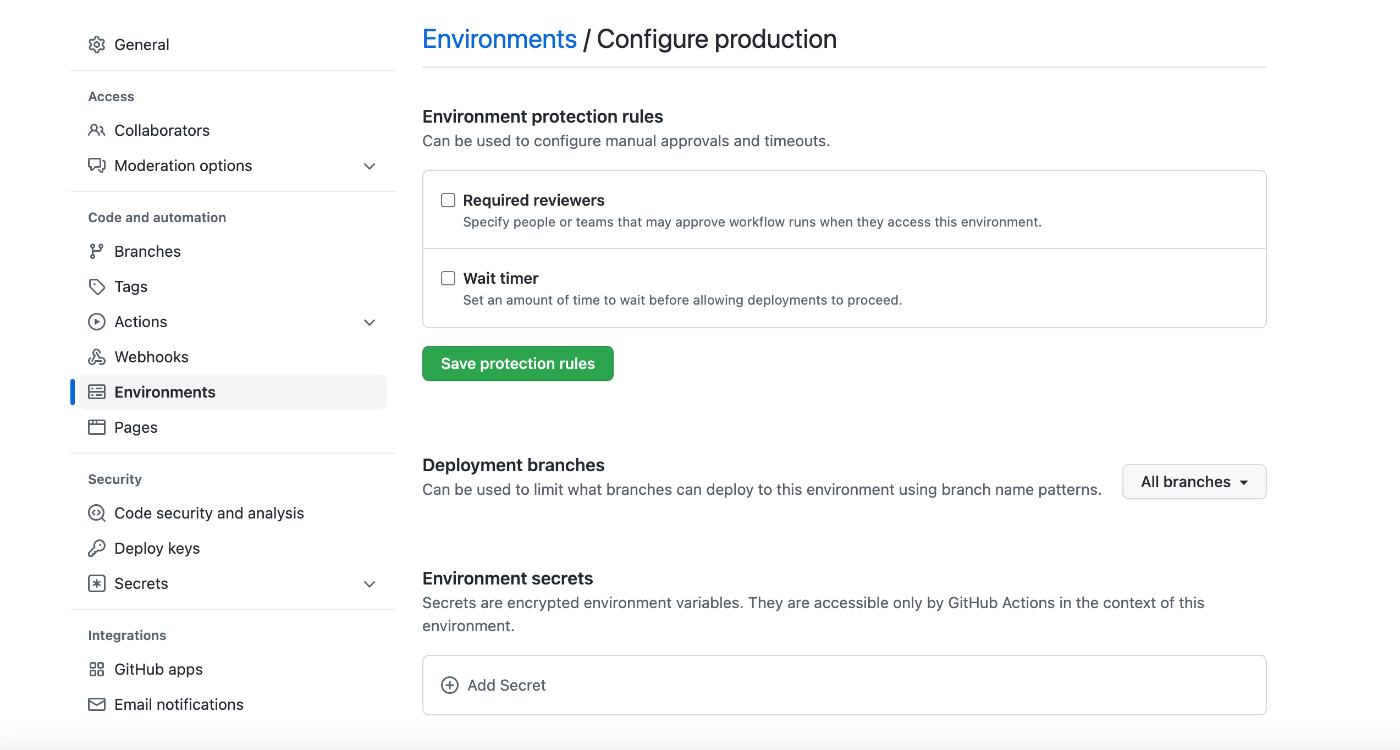Click the General gear icon
This screenshot has height=750, width=1400.
[97, 45]
